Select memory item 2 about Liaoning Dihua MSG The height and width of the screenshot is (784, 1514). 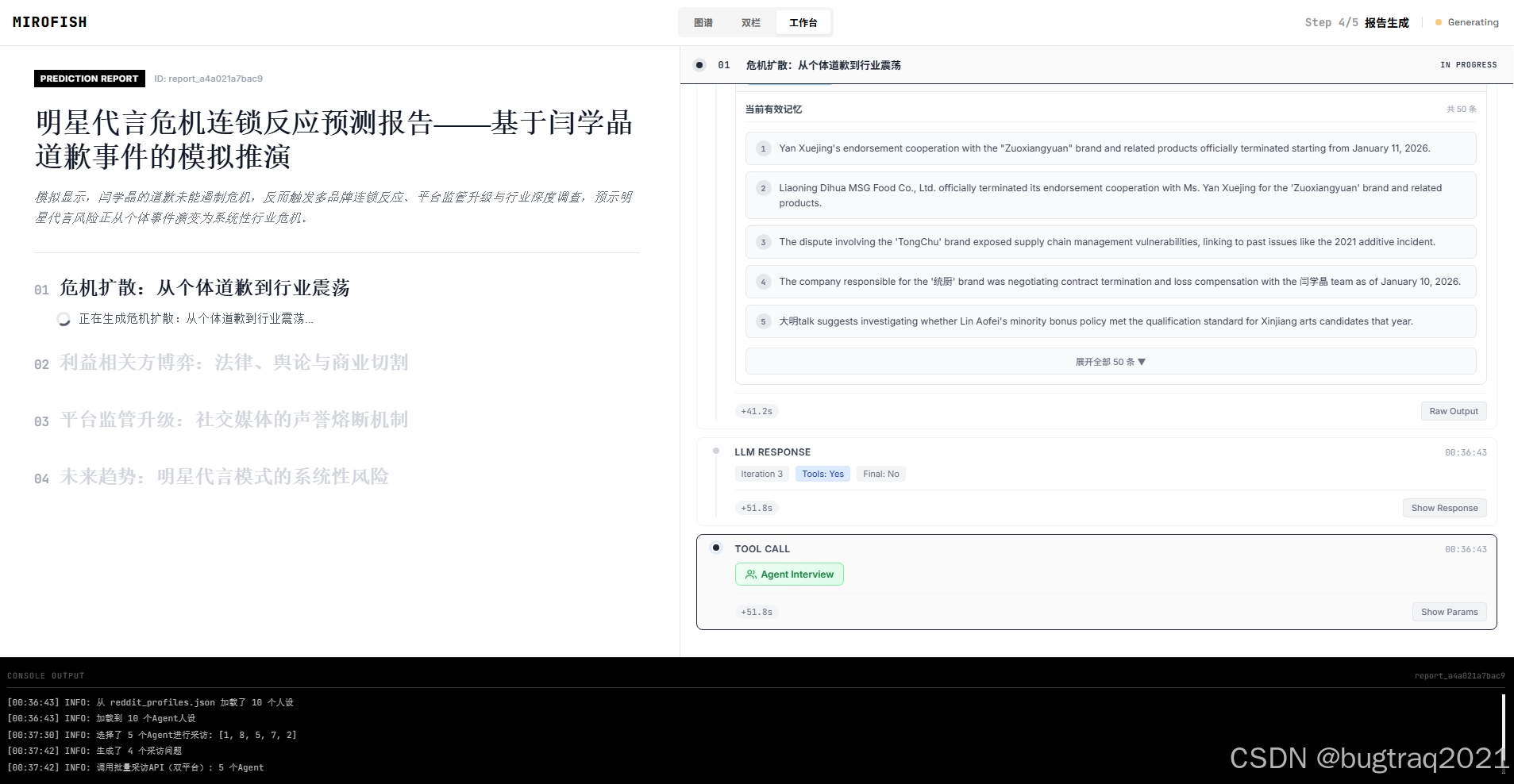pos(1111,195)
